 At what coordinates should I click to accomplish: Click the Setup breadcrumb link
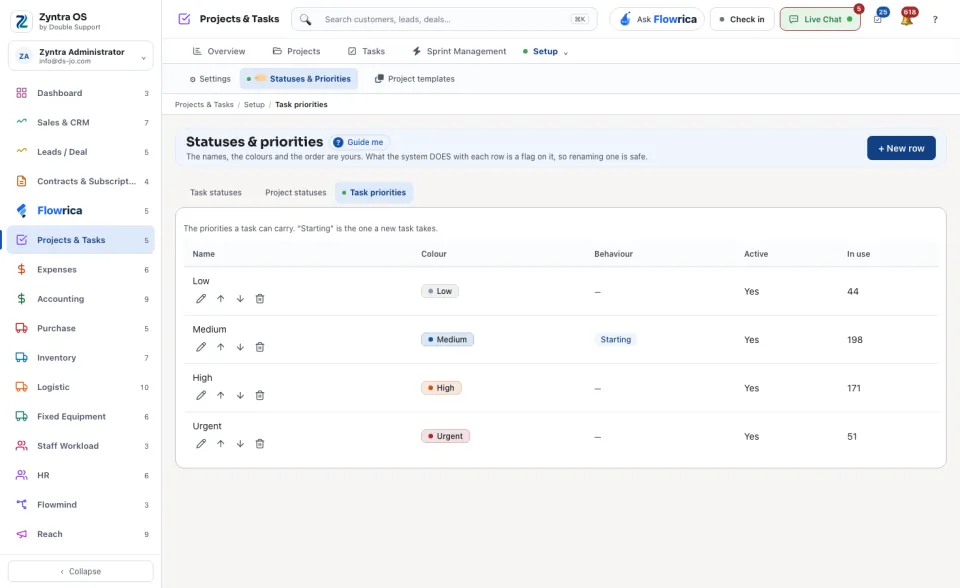(x=254, y=105)
